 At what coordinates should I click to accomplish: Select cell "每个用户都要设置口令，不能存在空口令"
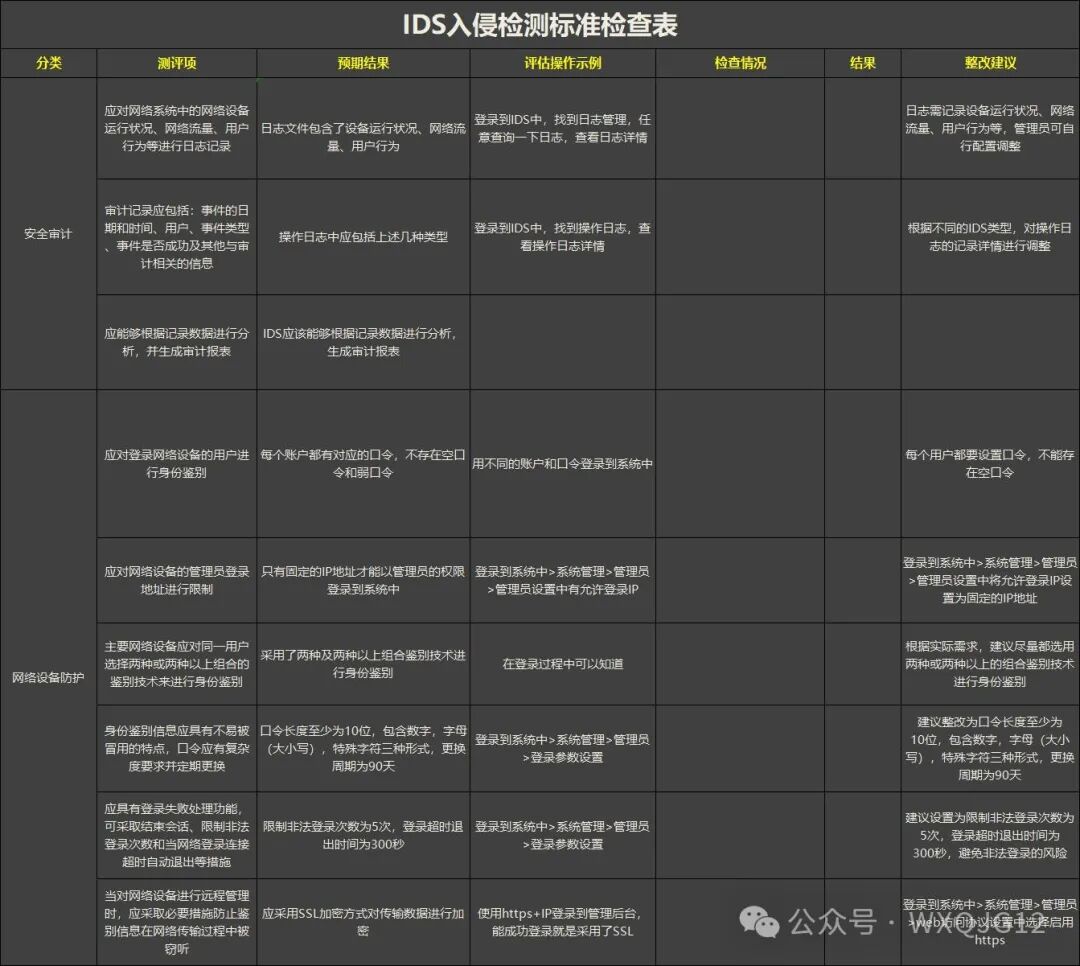pyautogui.click(x=990, y=464)
